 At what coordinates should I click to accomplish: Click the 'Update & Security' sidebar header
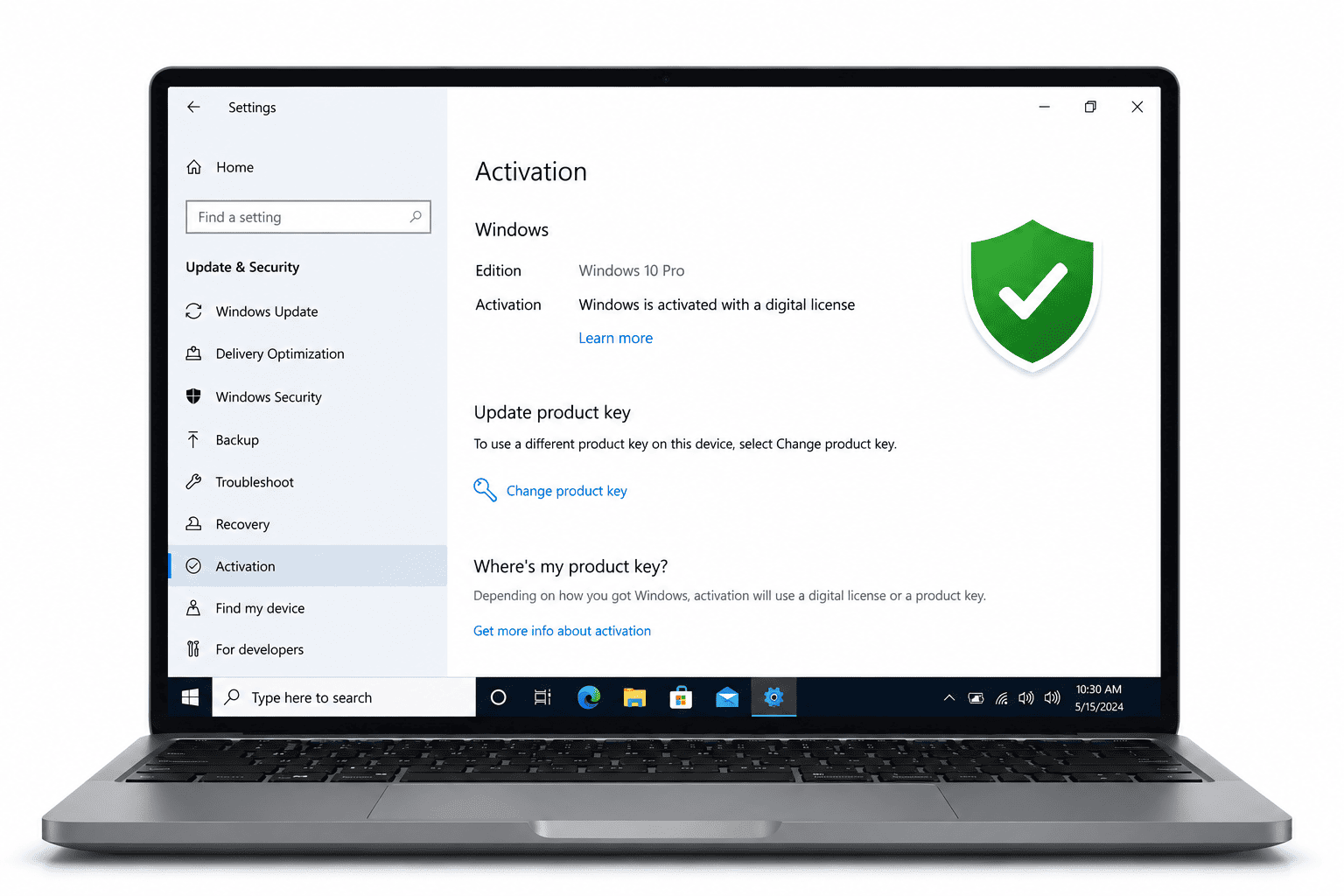coord(242,267)
